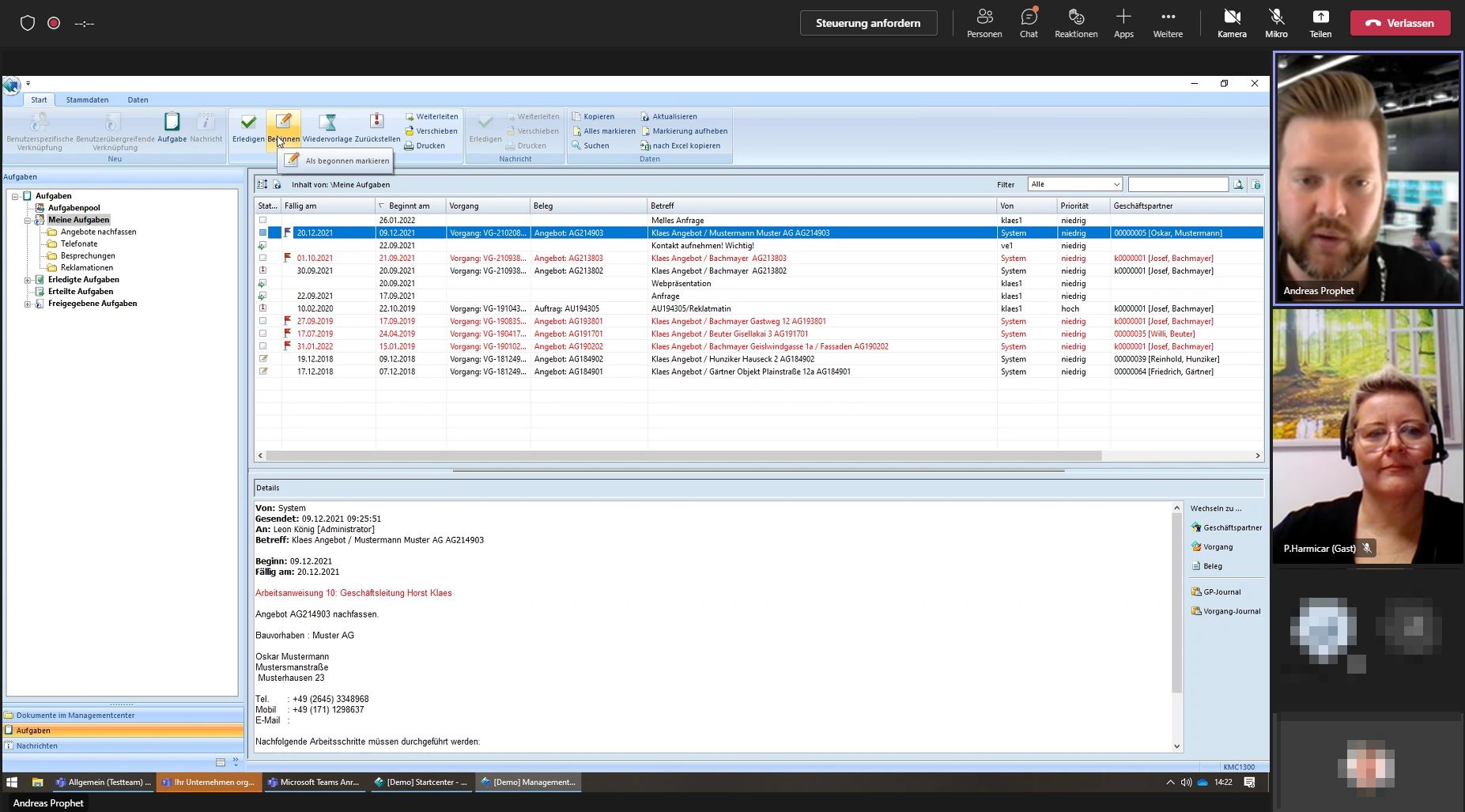Click Drucken in the task actions group

pos(425,145)
